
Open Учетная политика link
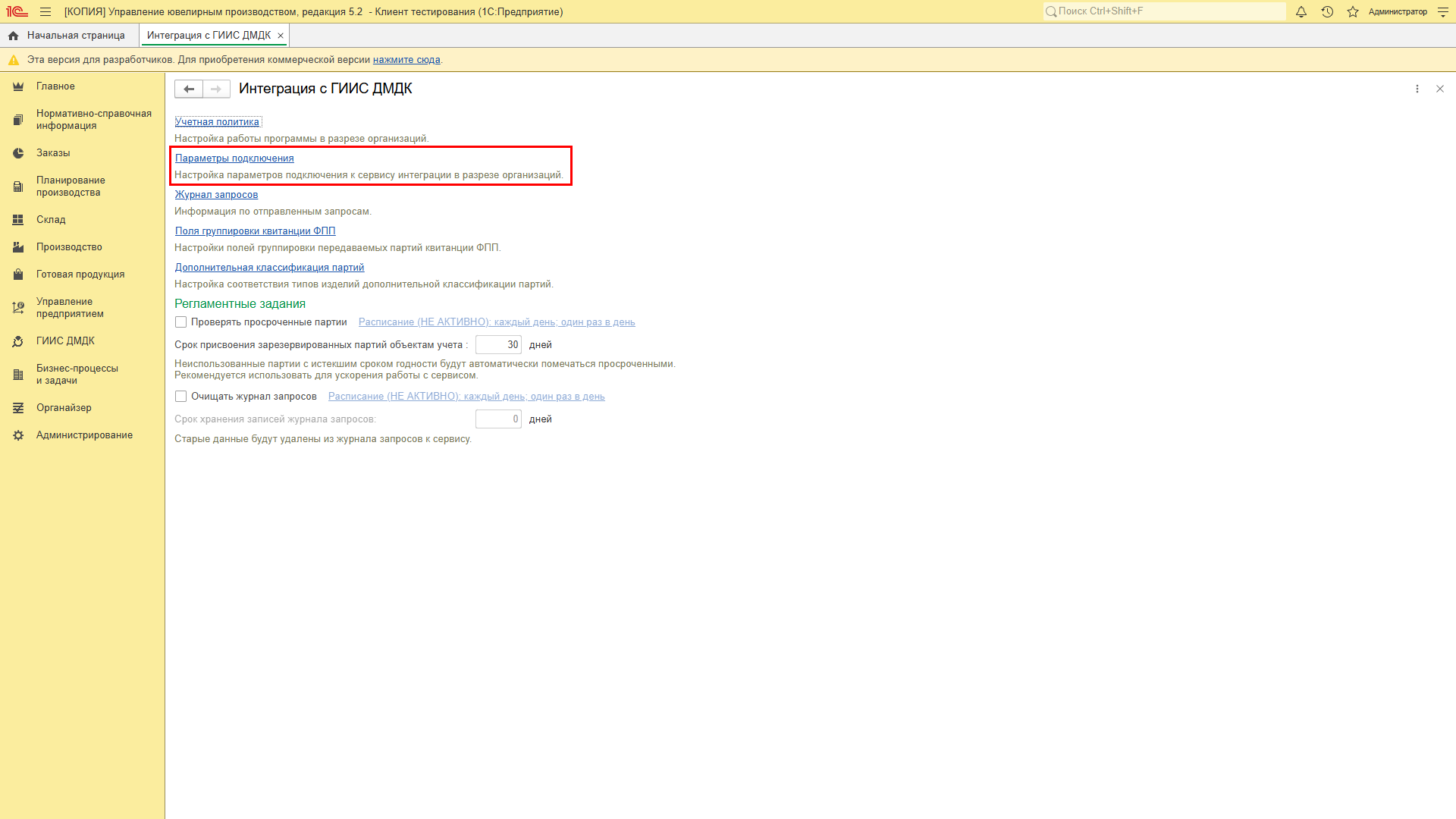pos(217,122)
